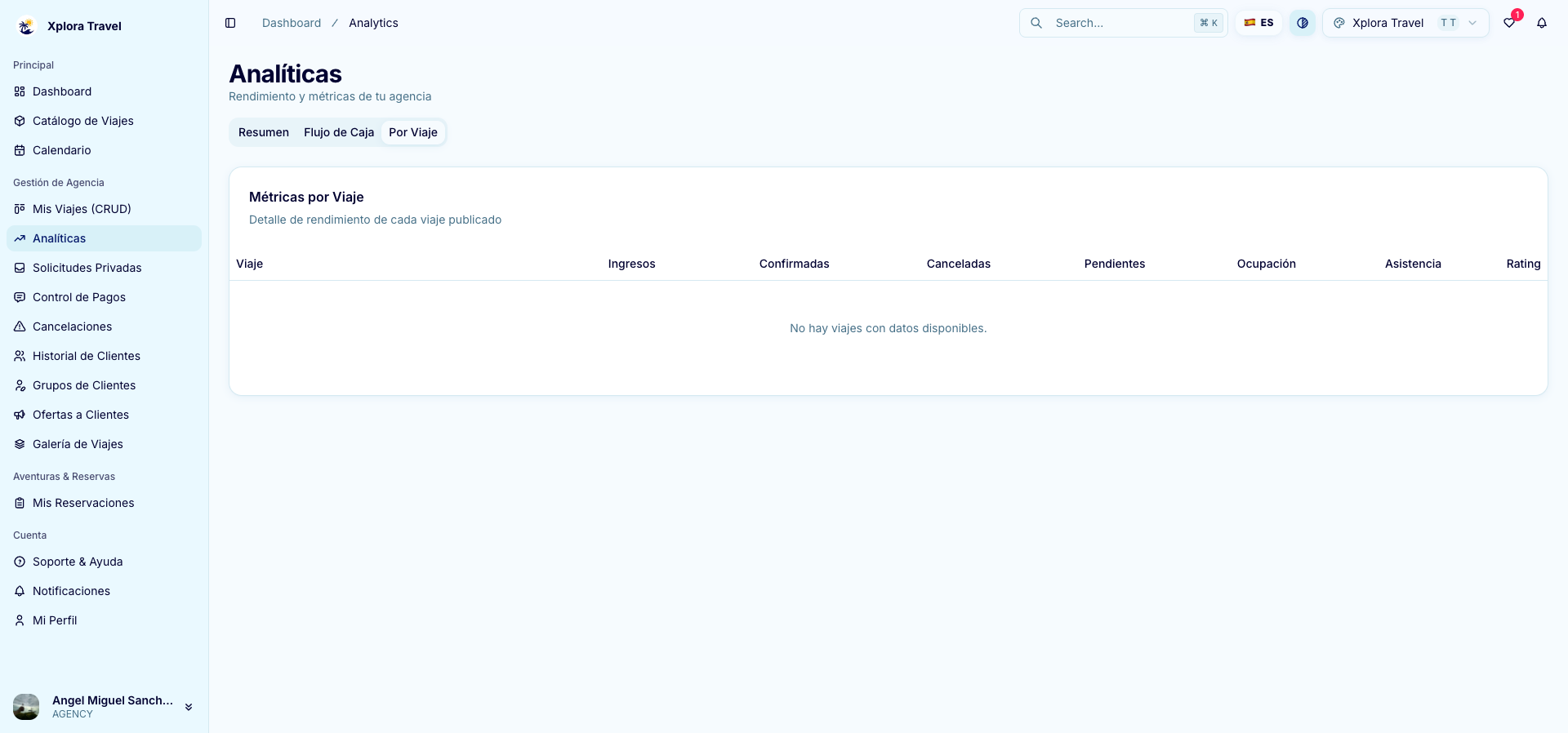The width and height of the screenshot is (1568, 733).
Task: Click the Calendario calendar icon
Action: coord(20,150)
